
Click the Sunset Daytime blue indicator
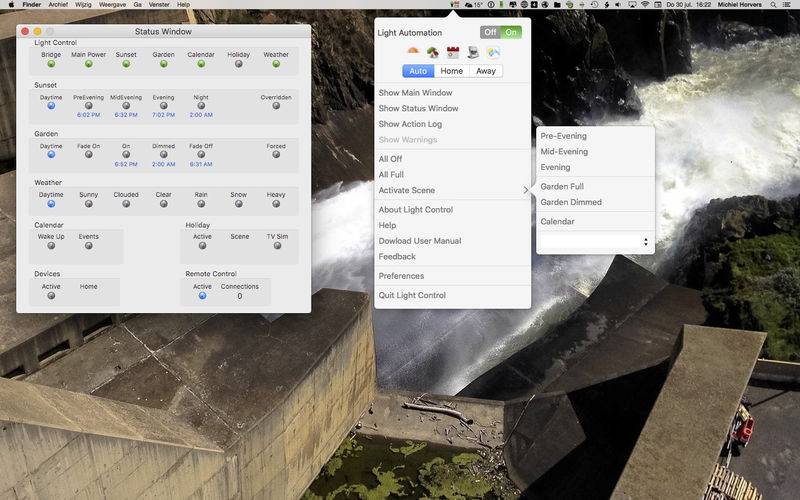51,106
